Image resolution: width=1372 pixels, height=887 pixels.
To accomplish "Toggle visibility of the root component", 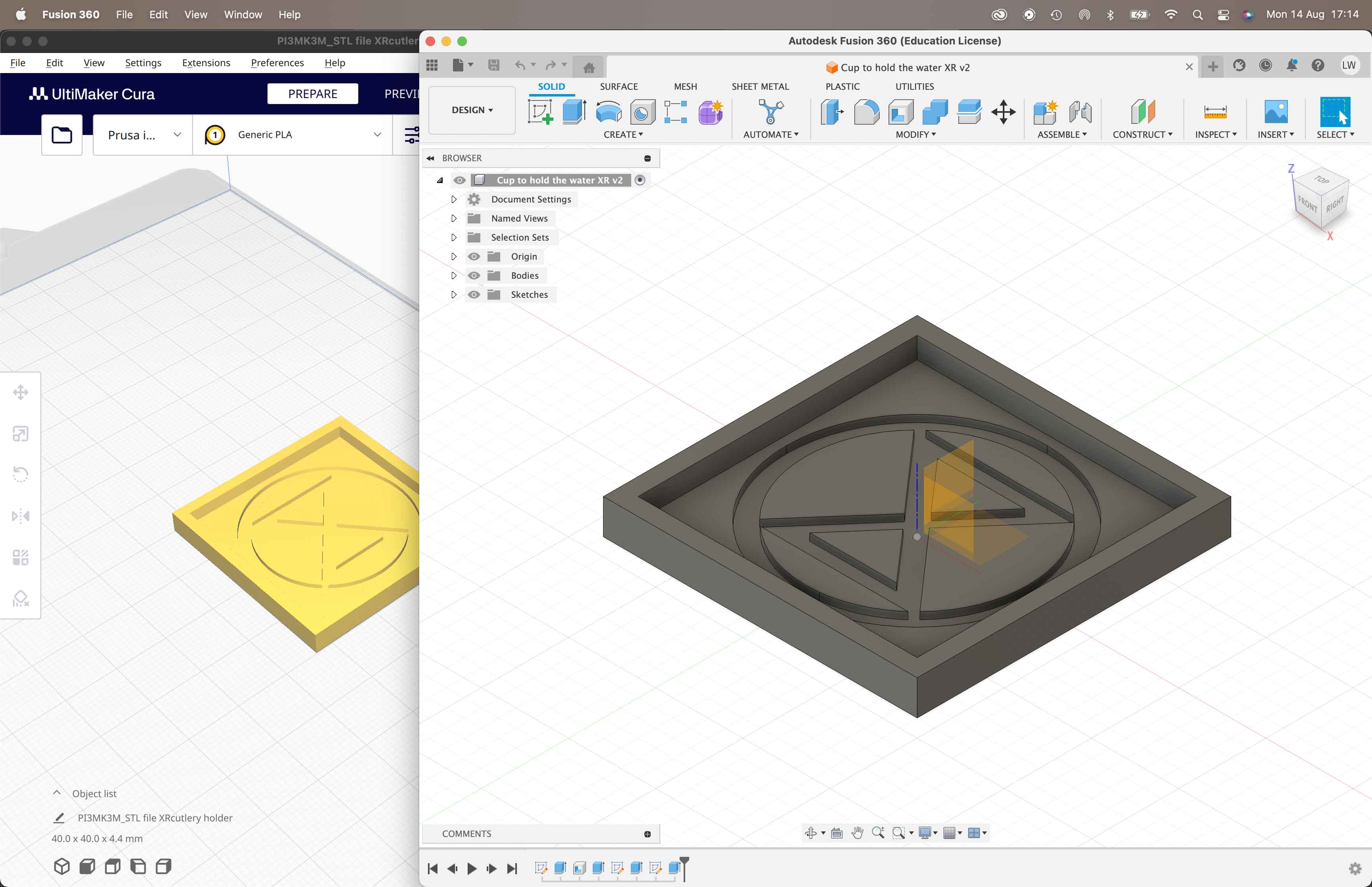I will (x=459, y=180).
